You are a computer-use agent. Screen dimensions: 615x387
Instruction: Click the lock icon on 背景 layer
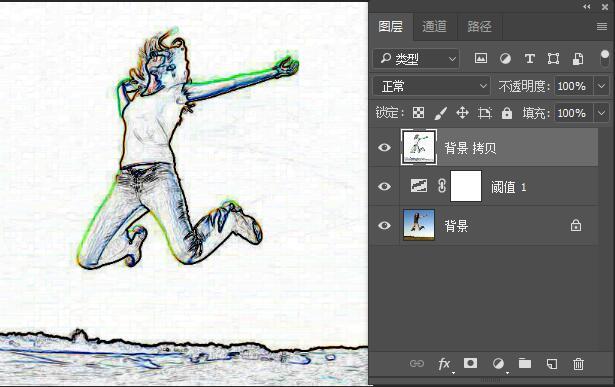[x=576, y=225]
